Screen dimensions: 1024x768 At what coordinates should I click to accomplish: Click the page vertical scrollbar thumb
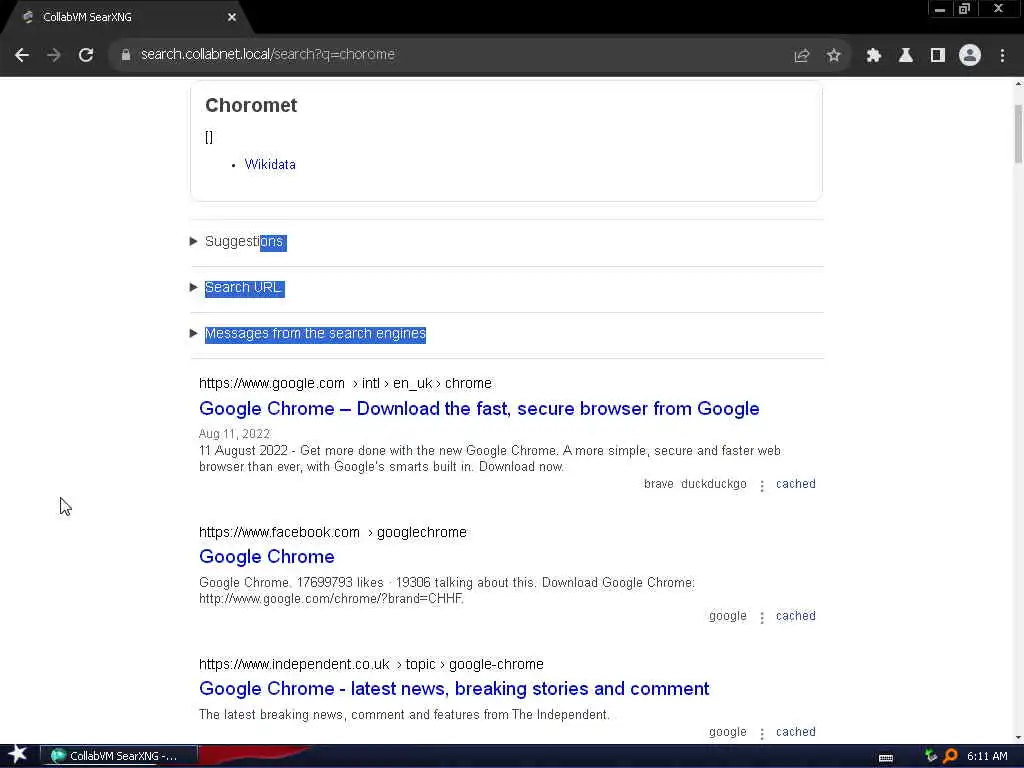point(1017,134)
